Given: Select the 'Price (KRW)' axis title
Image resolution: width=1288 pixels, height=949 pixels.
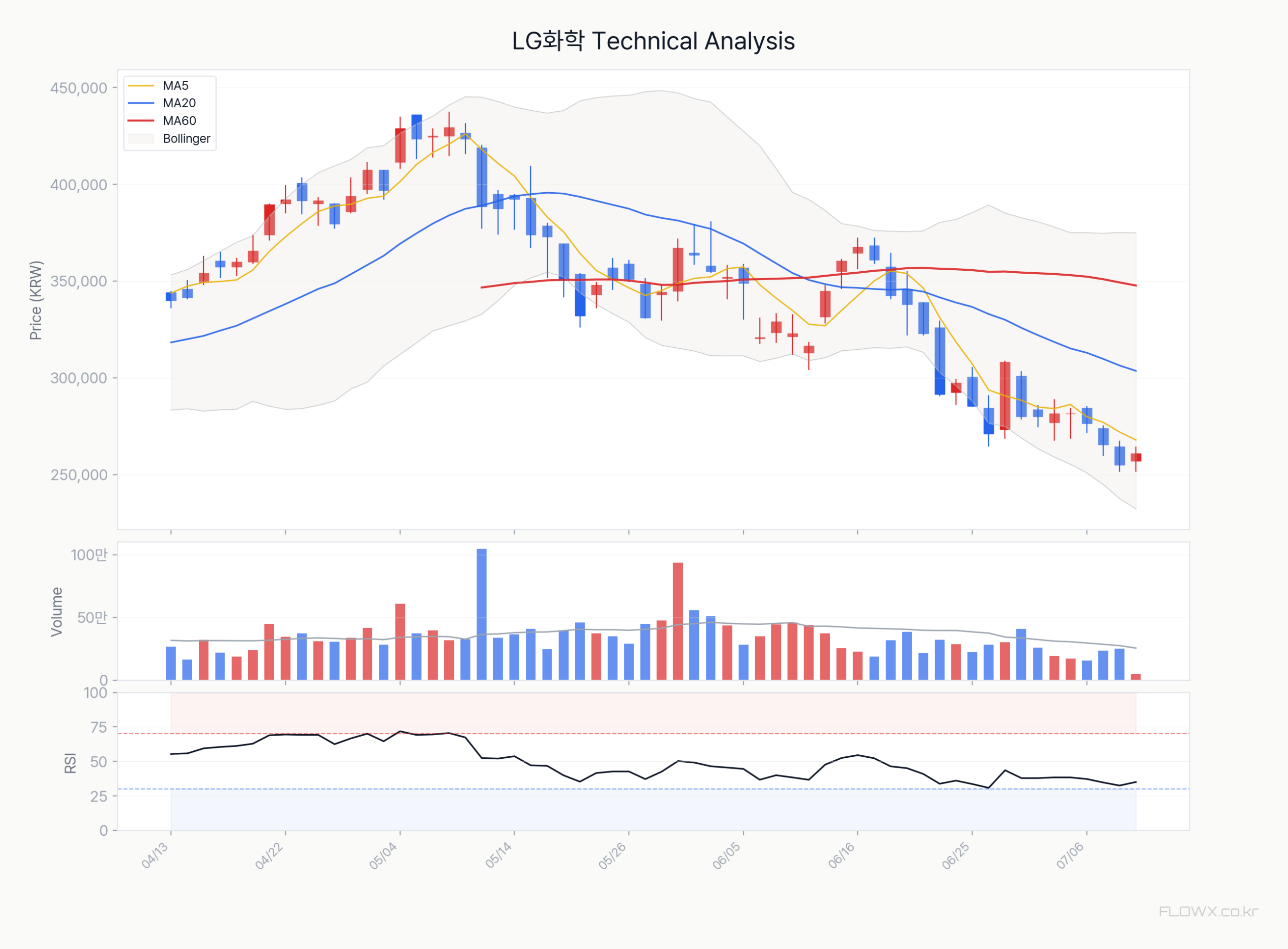Looking at the screenshot, I should tap(36, 300).
